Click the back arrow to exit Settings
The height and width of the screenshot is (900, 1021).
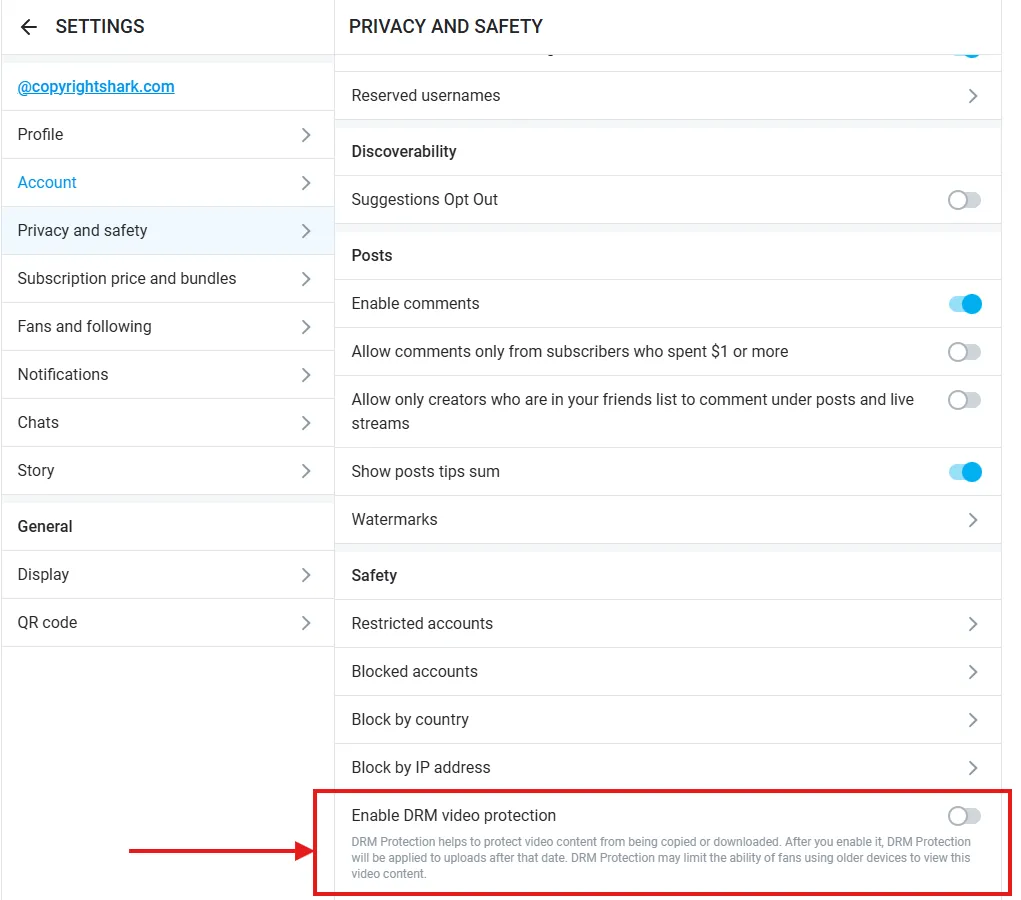pyautogui.click(x=28, y=26)
